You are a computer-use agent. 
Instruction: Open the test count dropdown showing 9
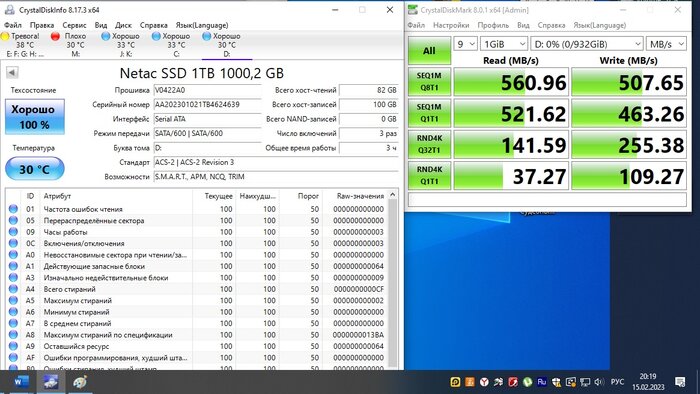click(x=466, y=44)
